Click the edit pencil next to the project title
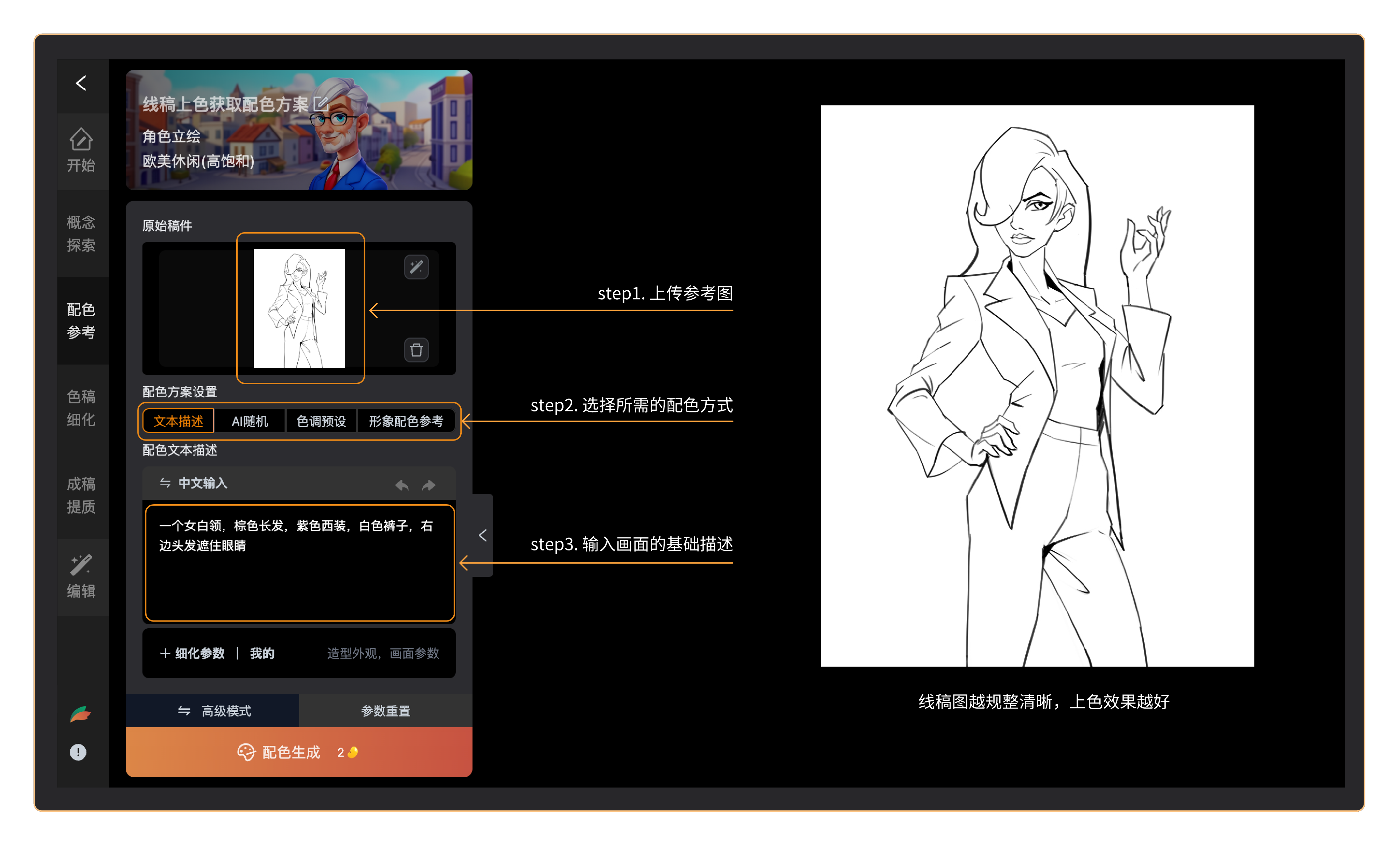 click(x=321, y=104)
